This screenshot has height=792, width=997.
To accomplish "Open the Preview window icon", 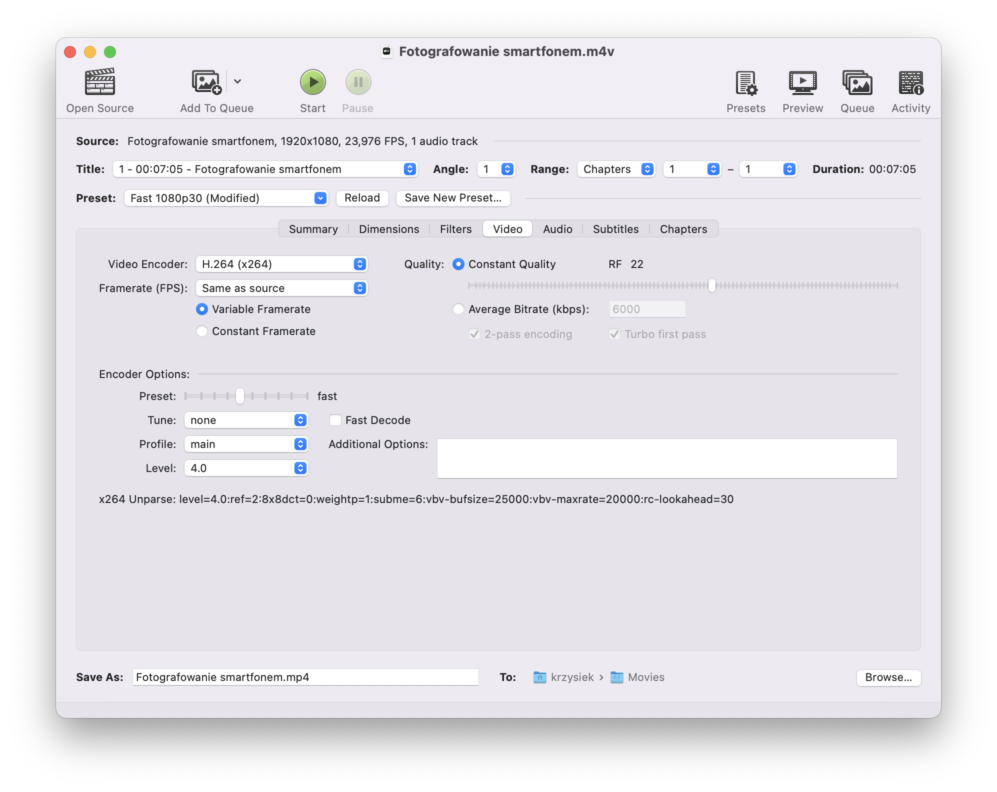I will pos(802,82).
